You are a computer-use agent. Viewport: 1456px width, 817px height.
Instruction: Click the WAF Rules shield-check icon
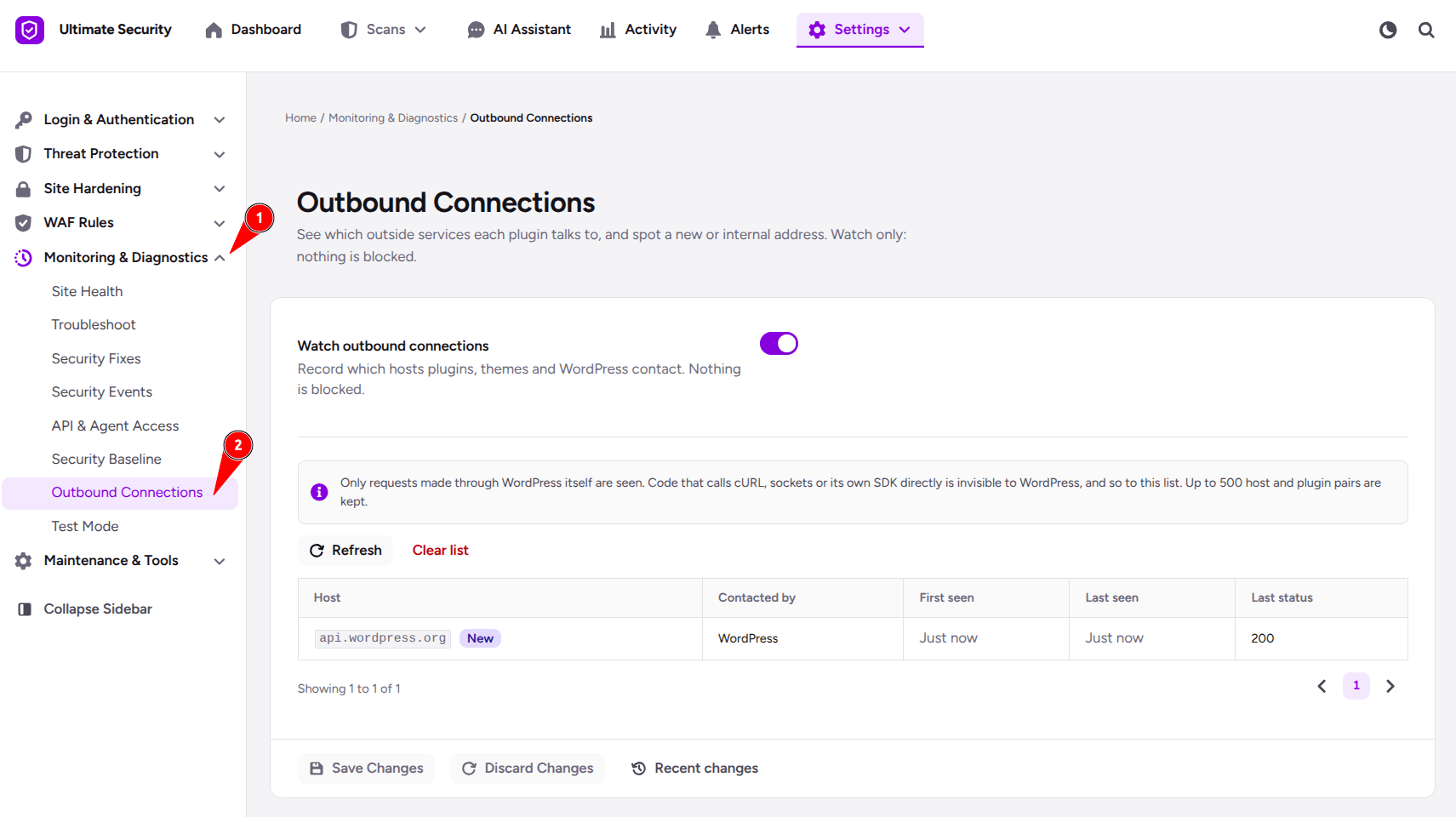(24, 223)
